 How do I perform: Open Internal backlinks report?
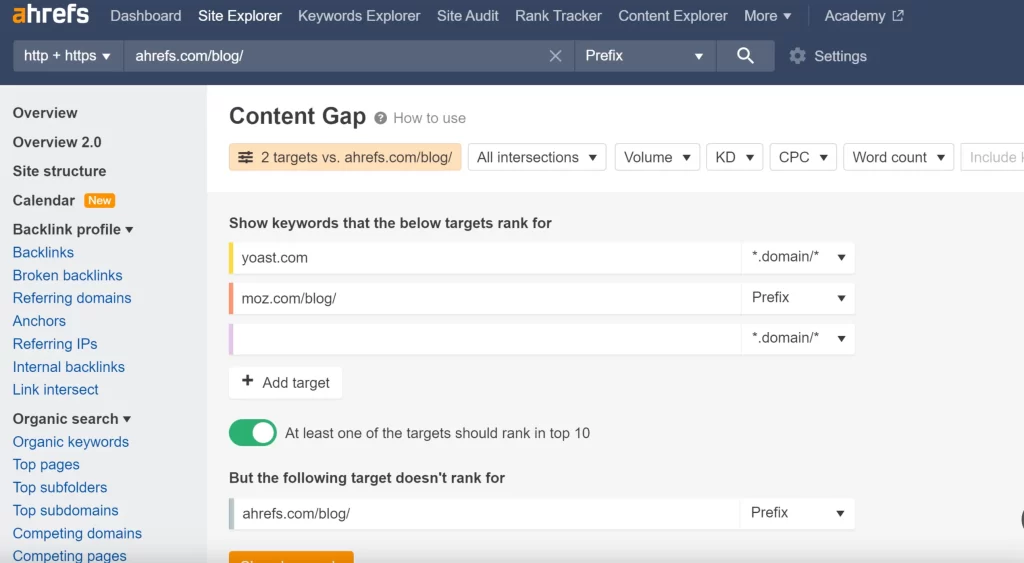69,366
